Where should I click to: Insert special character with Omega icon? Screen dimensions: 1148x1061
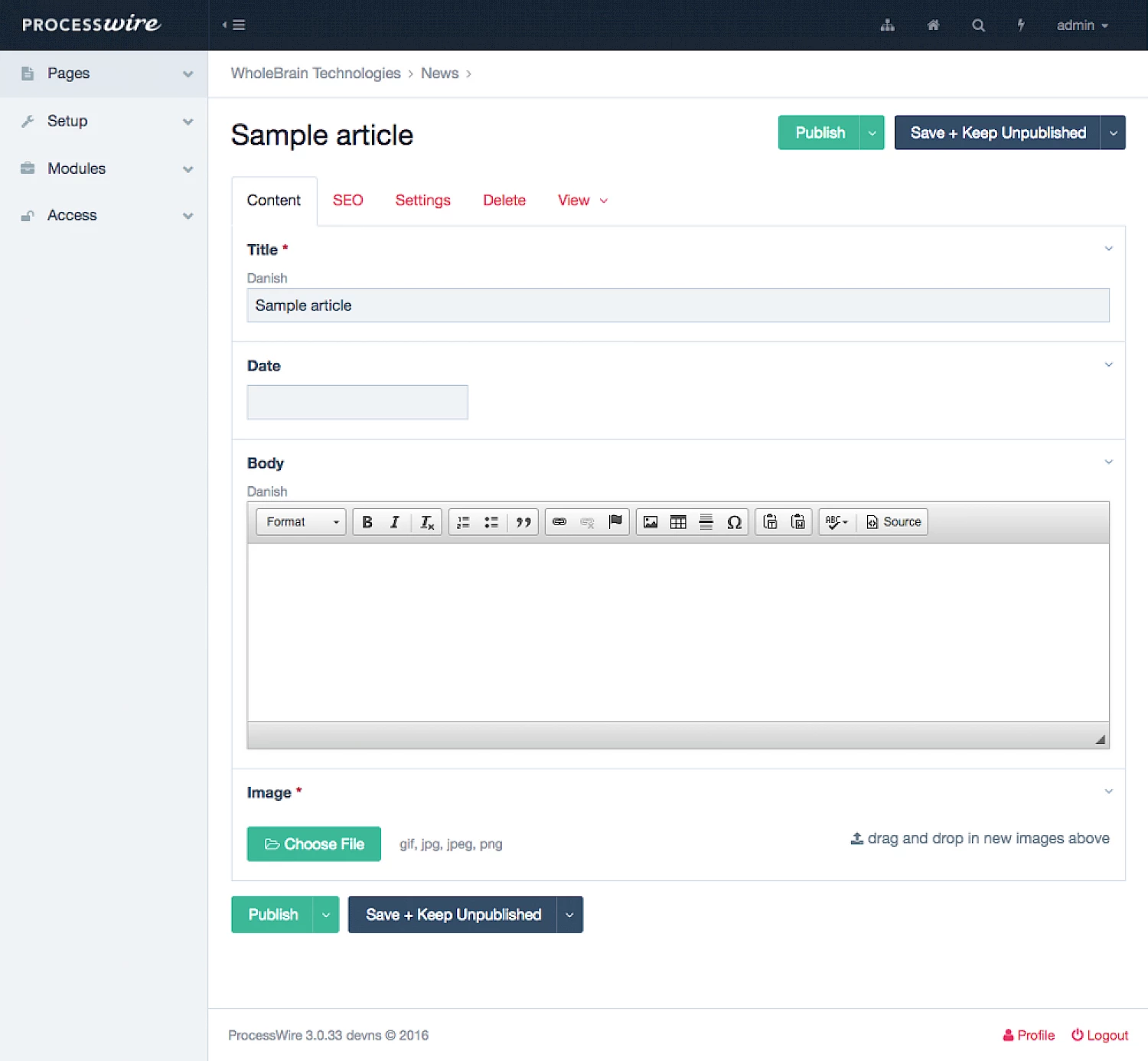coord(734,522)
